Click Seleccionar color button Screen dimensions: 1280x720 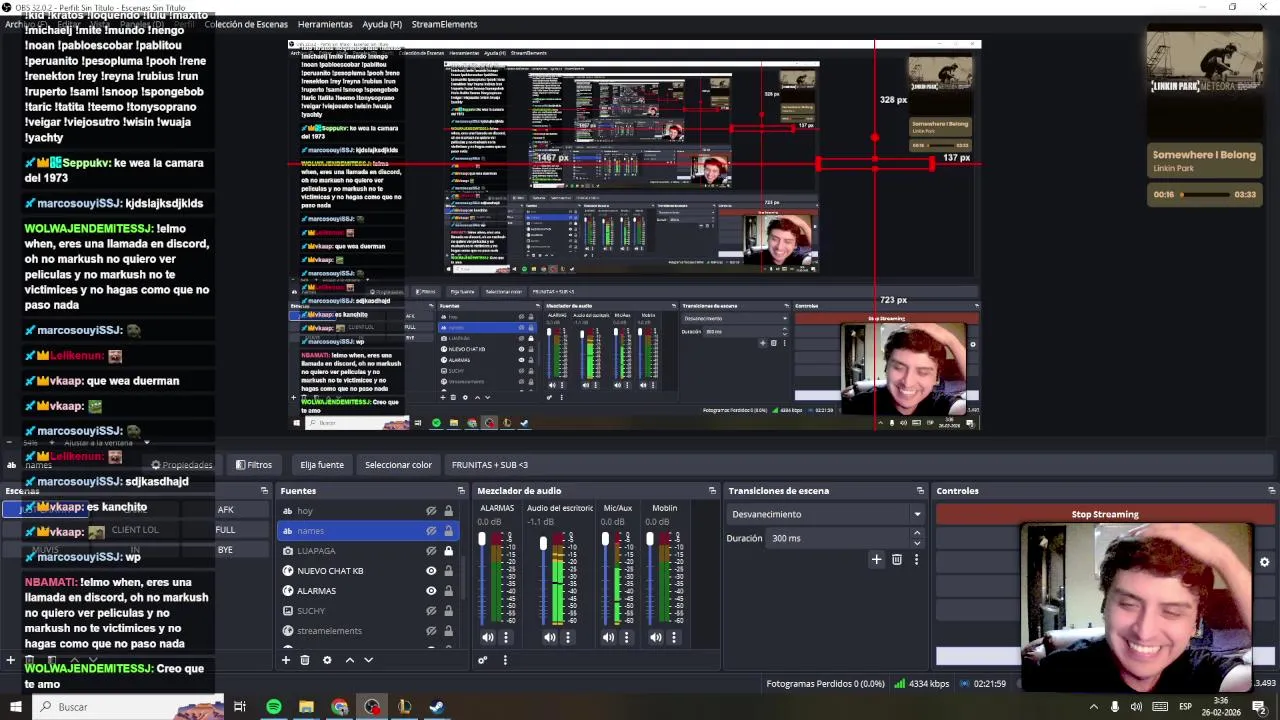[x=398, y=465]
